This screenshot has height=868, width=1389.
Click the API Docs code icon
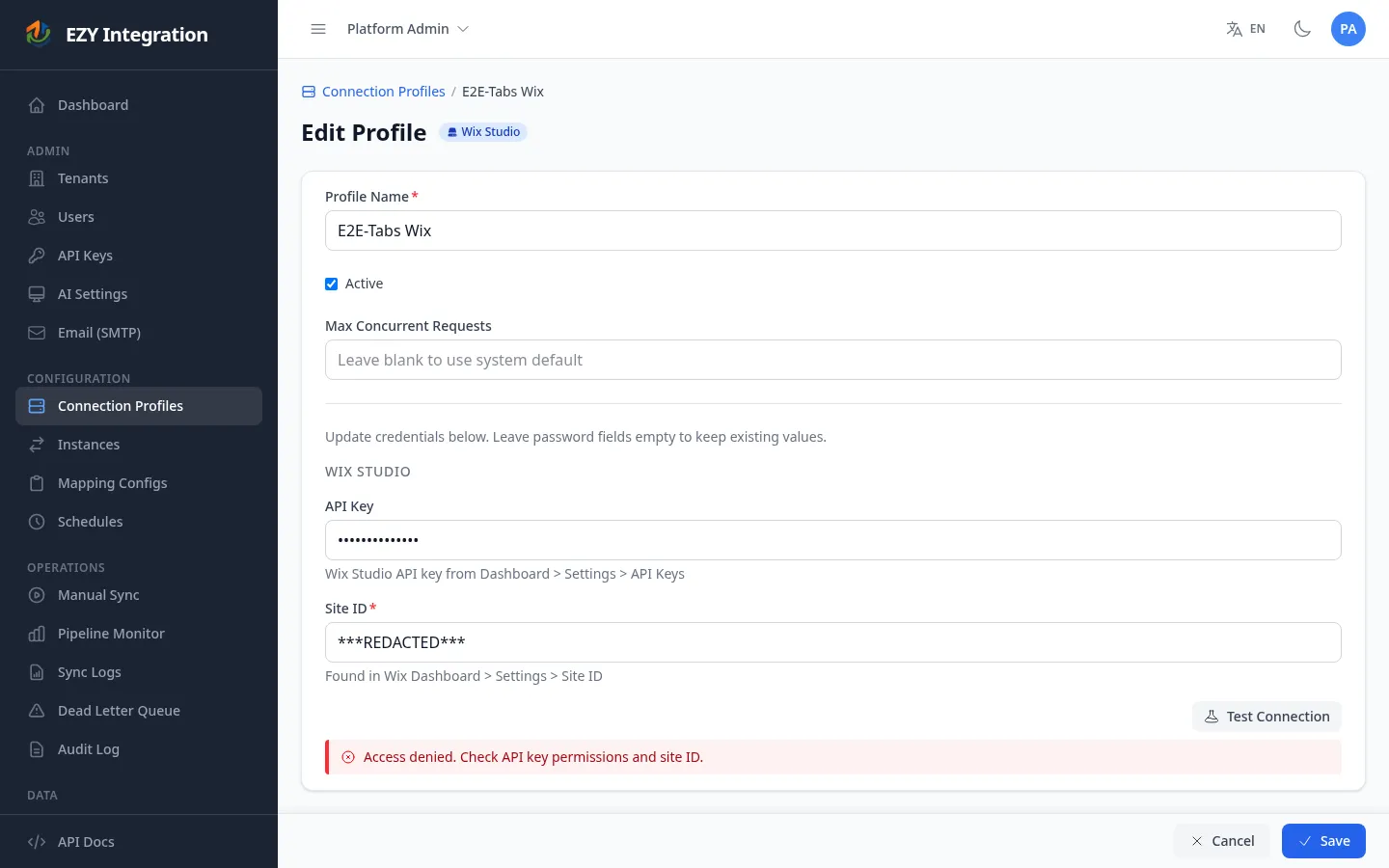37,842
